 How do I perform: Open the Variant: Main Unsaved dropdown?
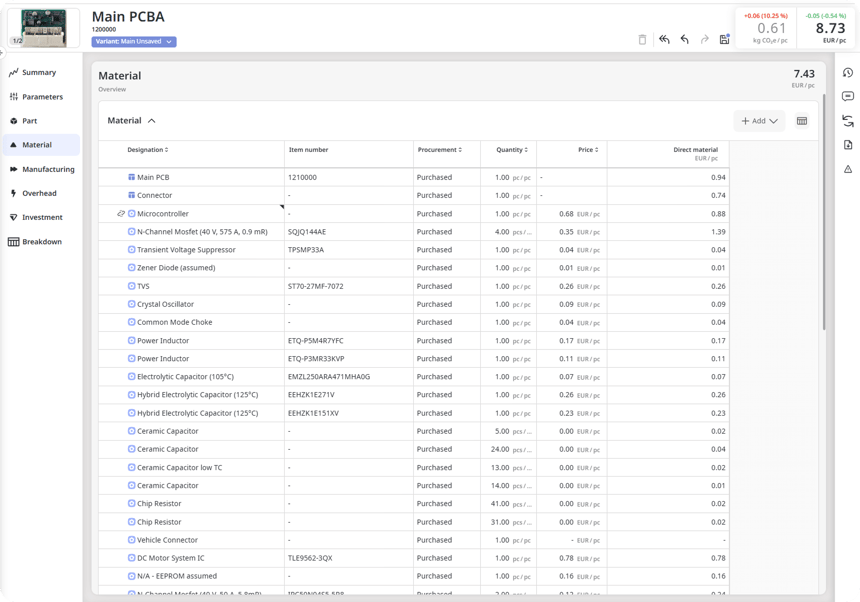(x=134, y=42)
